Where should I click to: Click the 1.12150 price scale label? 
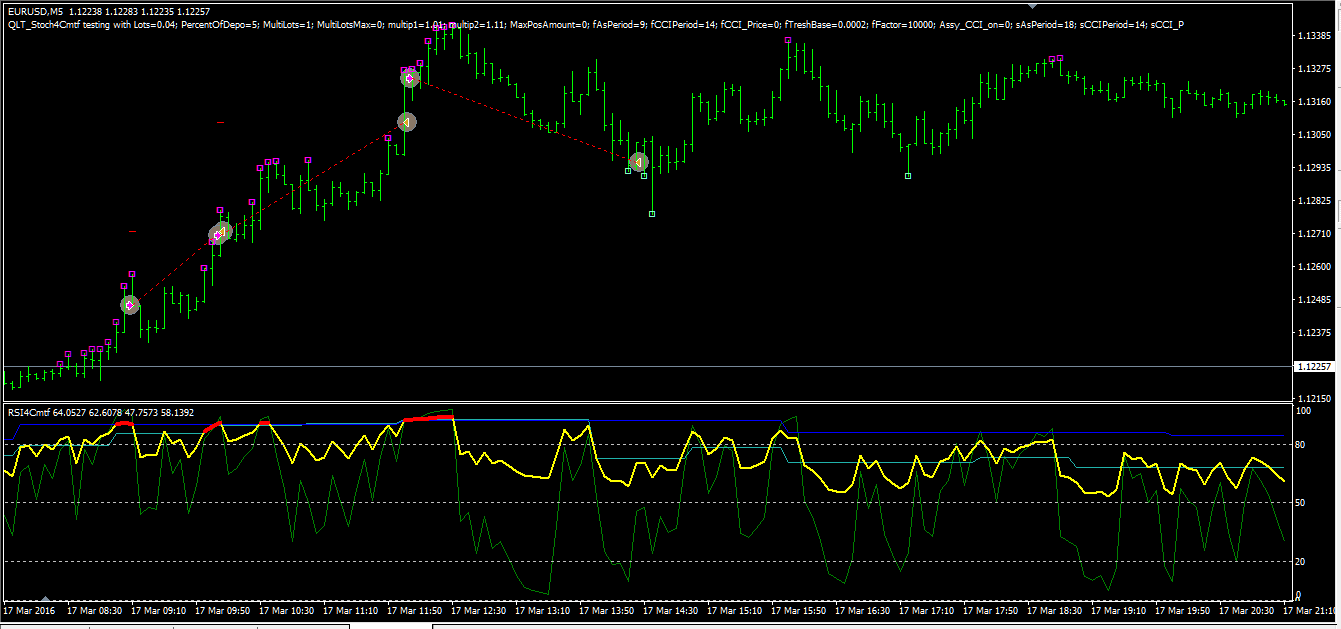[1313, 398]
